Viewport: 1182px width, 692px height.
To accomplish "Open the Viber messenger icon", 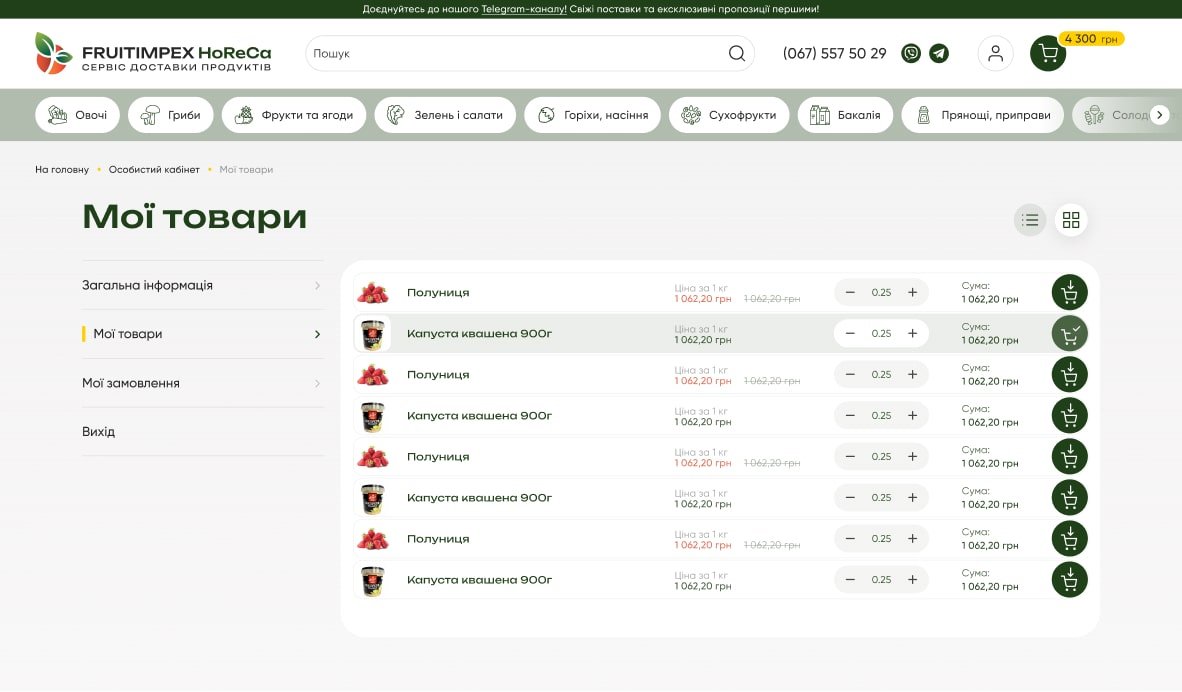I will [911, 54].
